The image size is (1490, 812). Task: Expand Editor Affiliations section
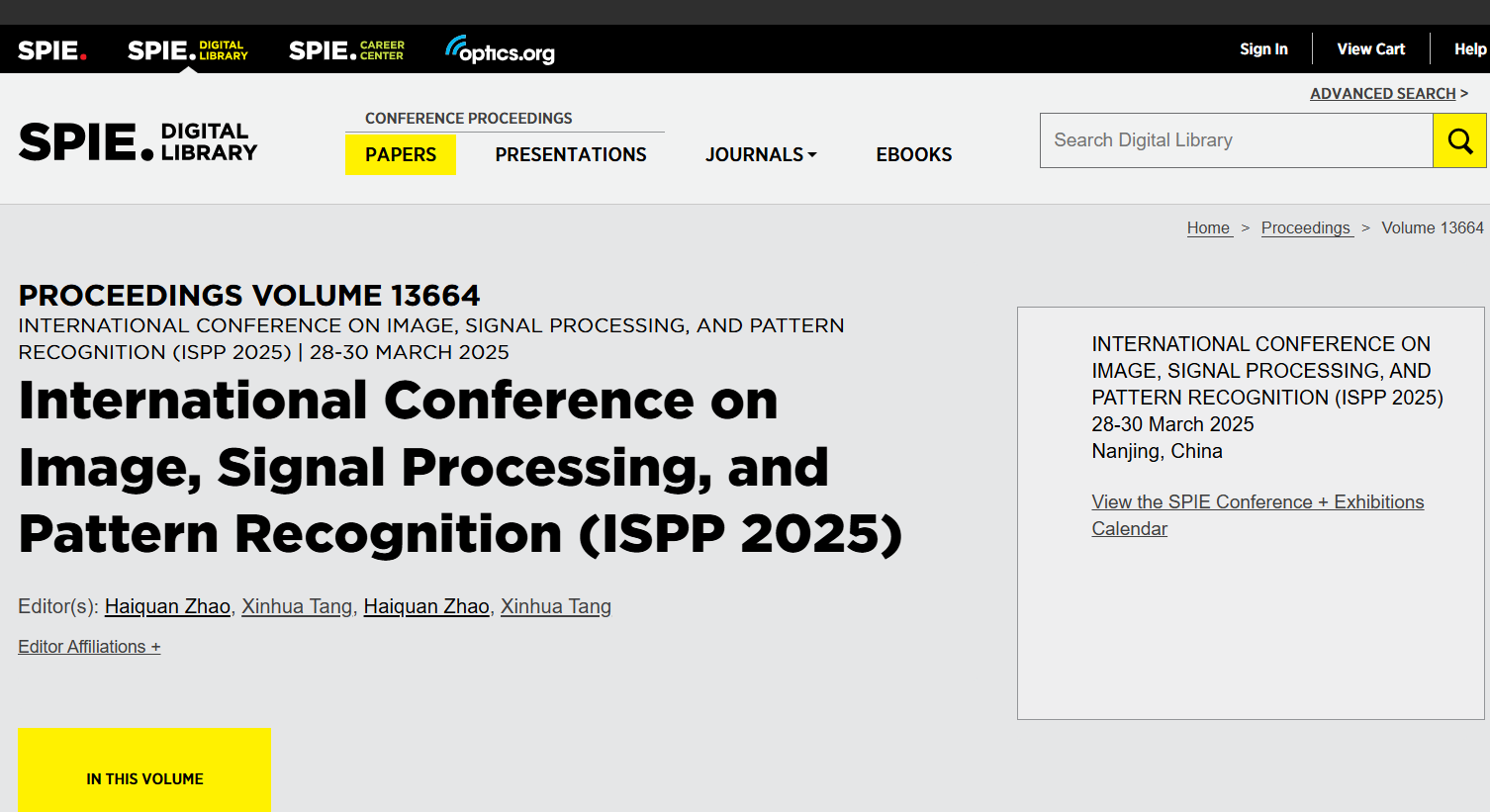pyautogui.click(x=89, y=647)
